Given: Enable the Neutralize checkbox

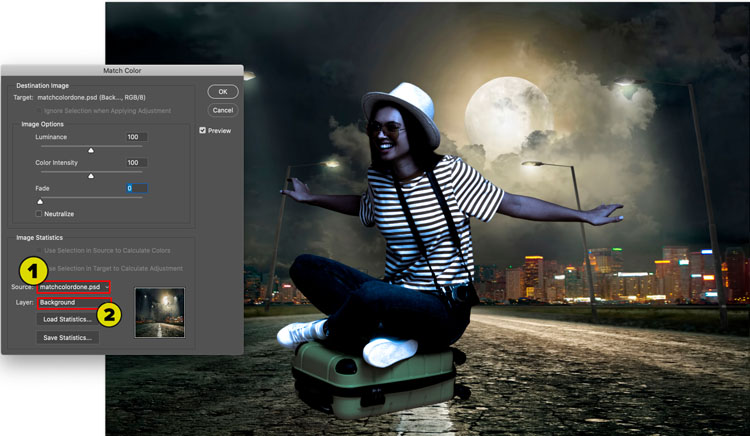Looking at the screenshot, I should pyautogui.click(x=39, y=214).
